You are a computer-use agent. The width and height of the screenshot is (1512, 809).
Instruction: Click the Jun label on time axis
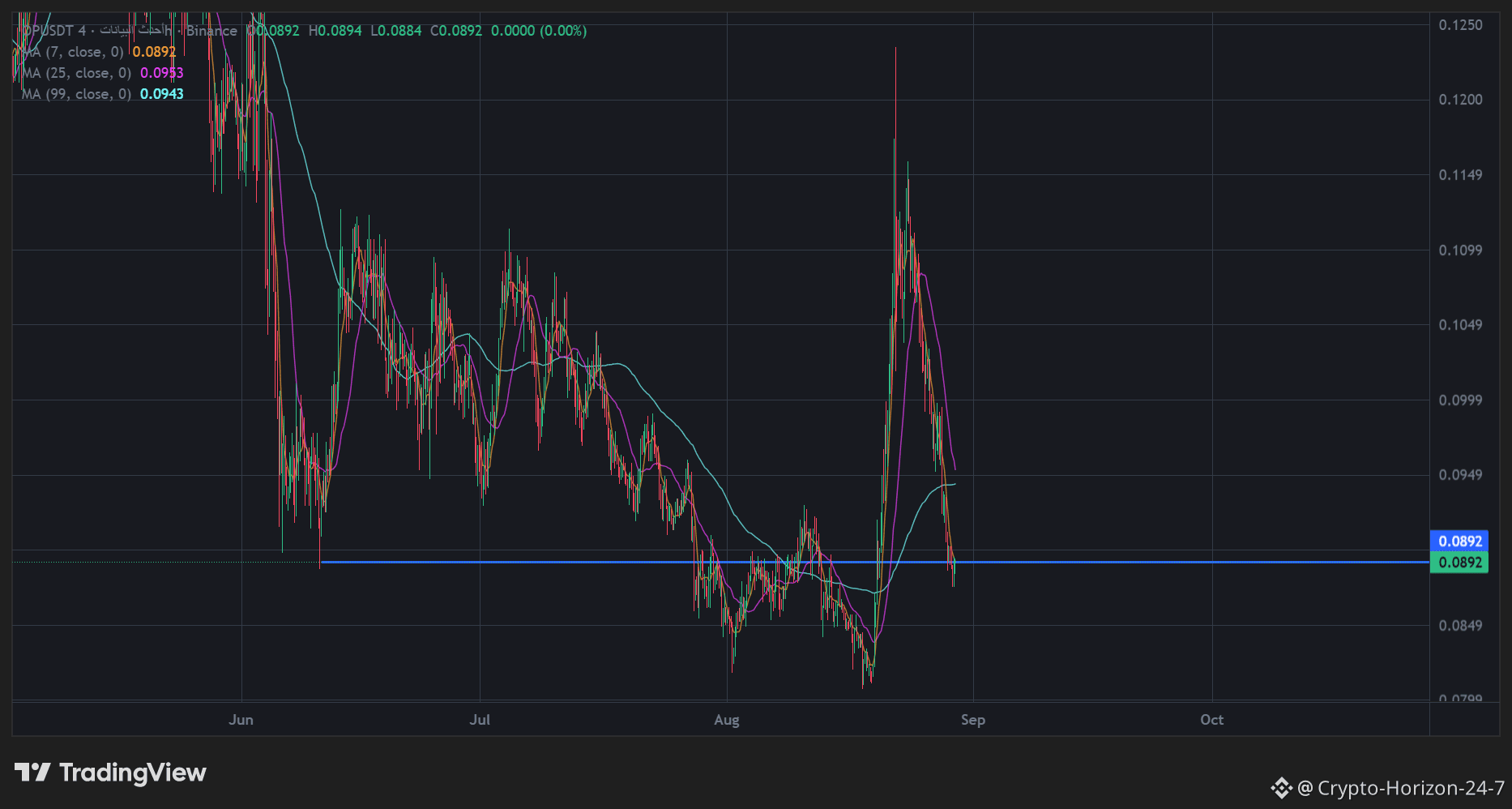tap(241, 720)
